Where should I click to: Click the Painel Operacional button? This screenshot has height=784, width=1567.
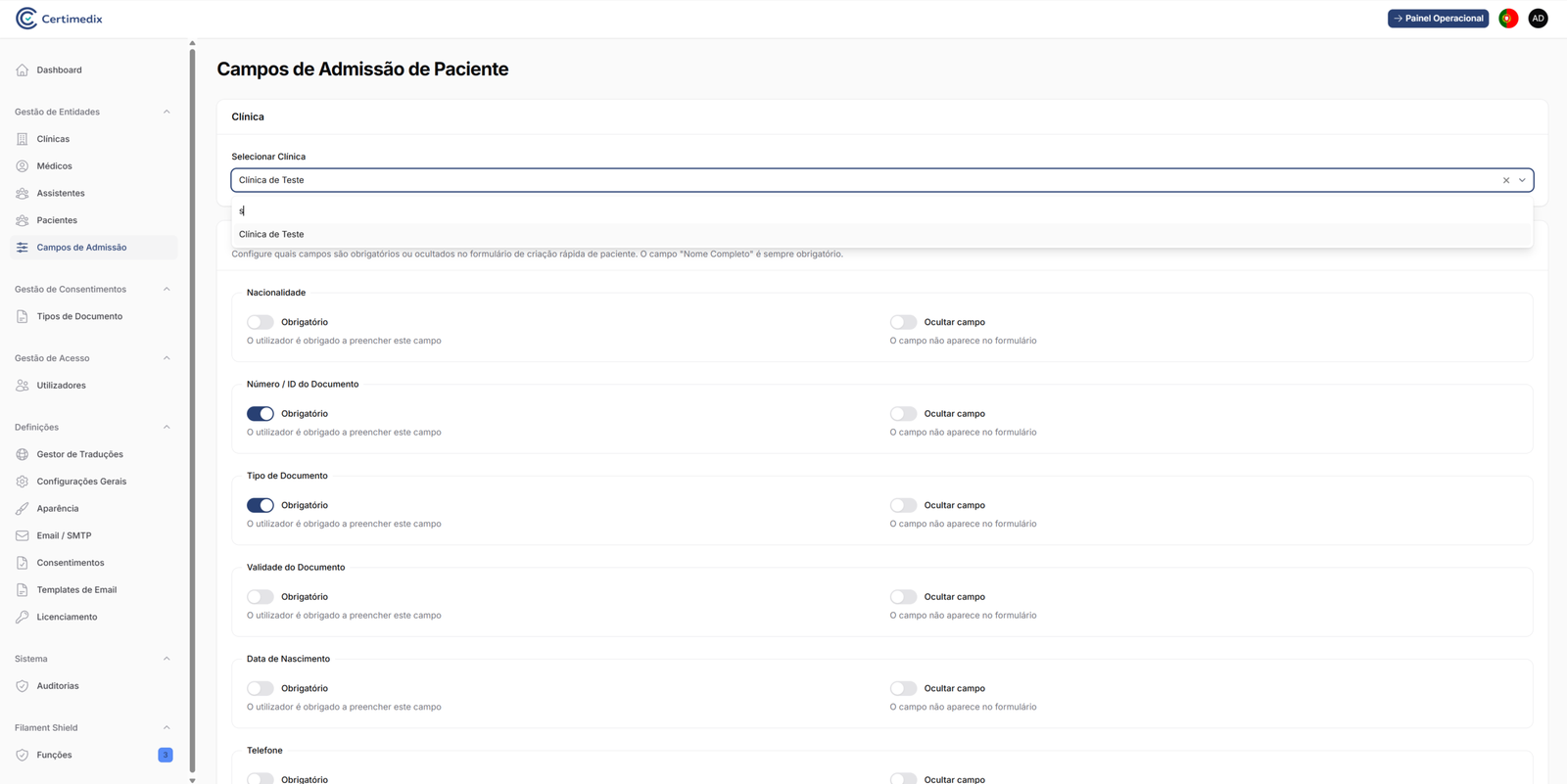click(x=1437, y=19)
